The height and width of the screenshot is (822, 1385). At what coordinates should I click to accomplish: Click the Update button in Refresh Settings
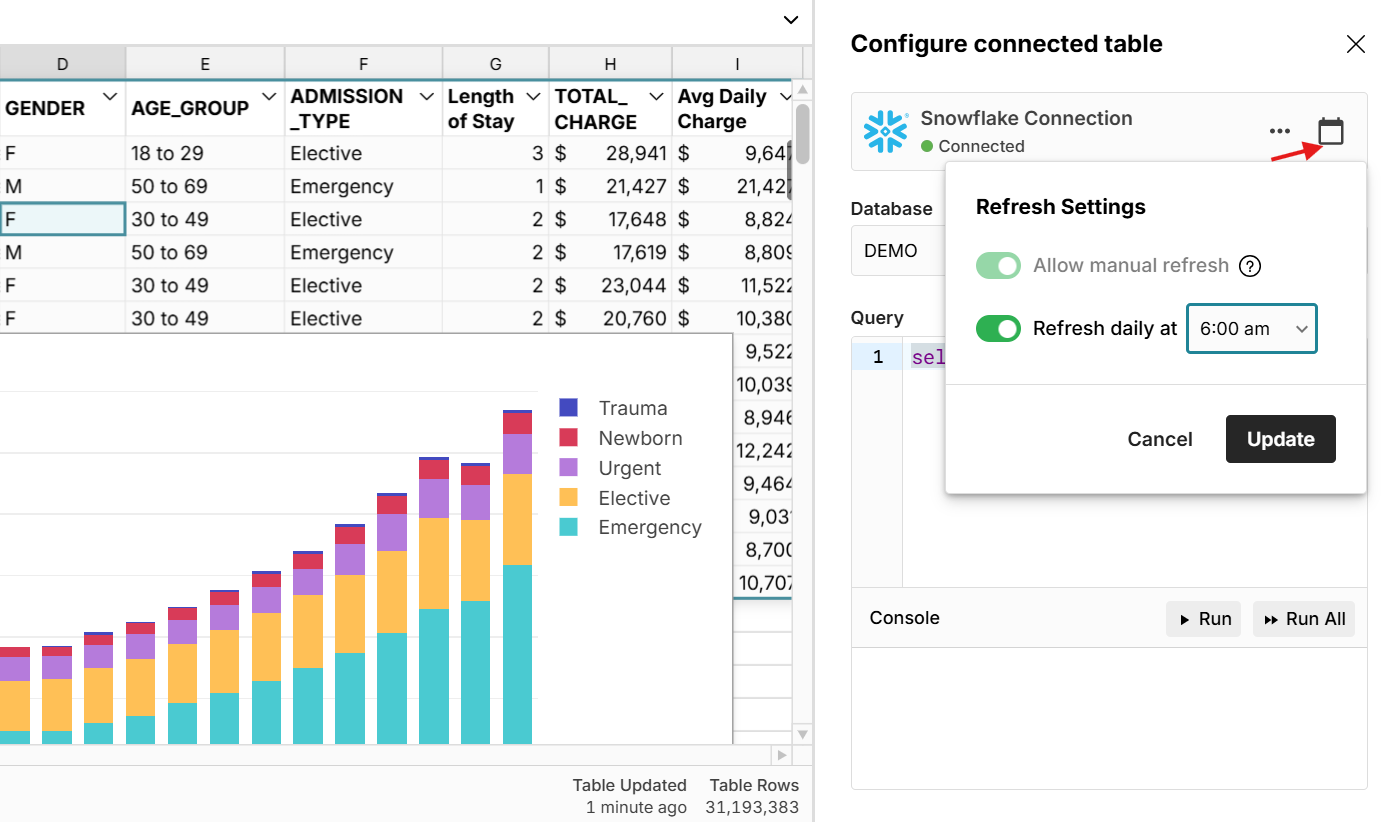point(1280,439)
